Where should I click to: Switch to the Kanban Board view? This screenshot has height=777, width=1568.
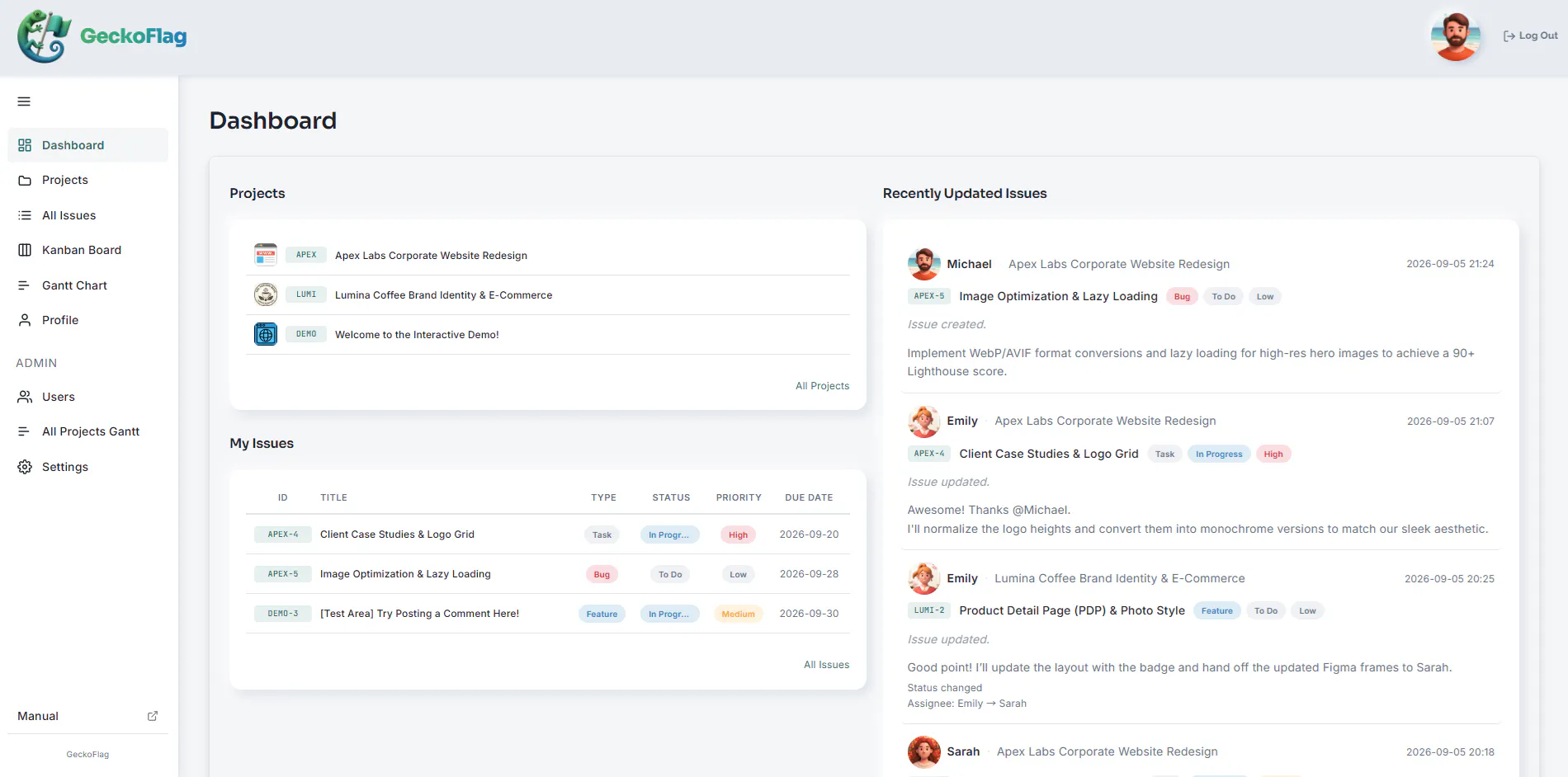pyautogui.click(x=87, y=250)
